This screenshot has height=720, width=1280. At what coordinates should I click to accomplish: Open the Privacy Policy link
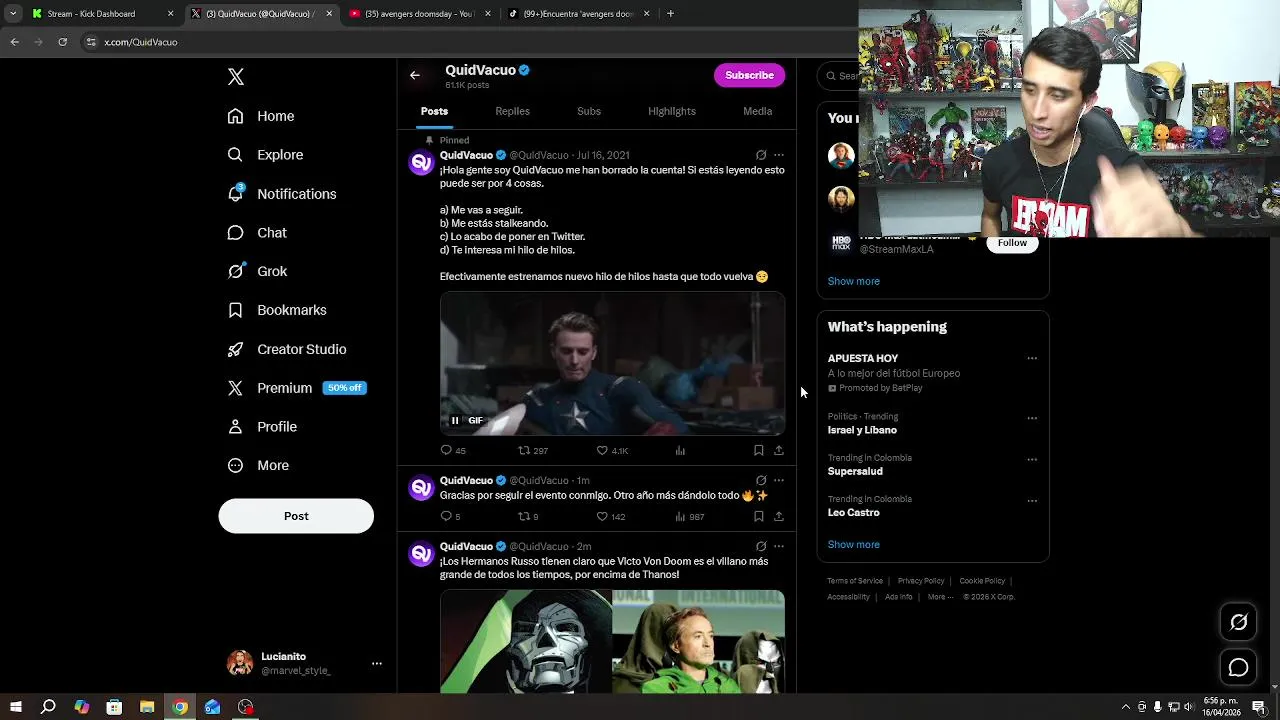pyautogui.click(x=921, y=581)
